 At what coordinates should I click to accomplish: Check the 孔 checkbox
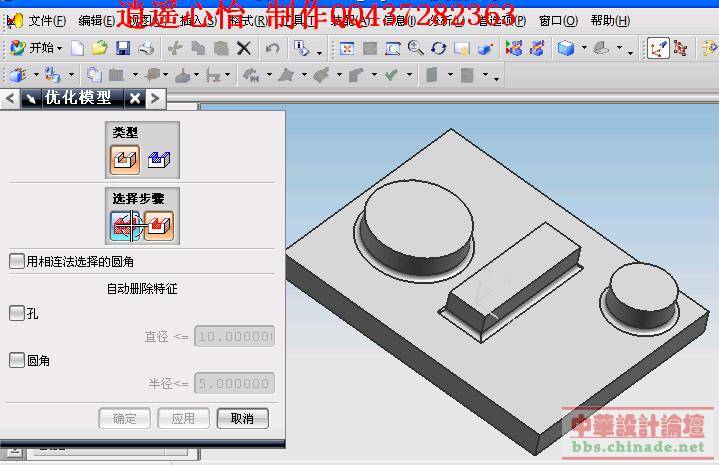(17, 313)
